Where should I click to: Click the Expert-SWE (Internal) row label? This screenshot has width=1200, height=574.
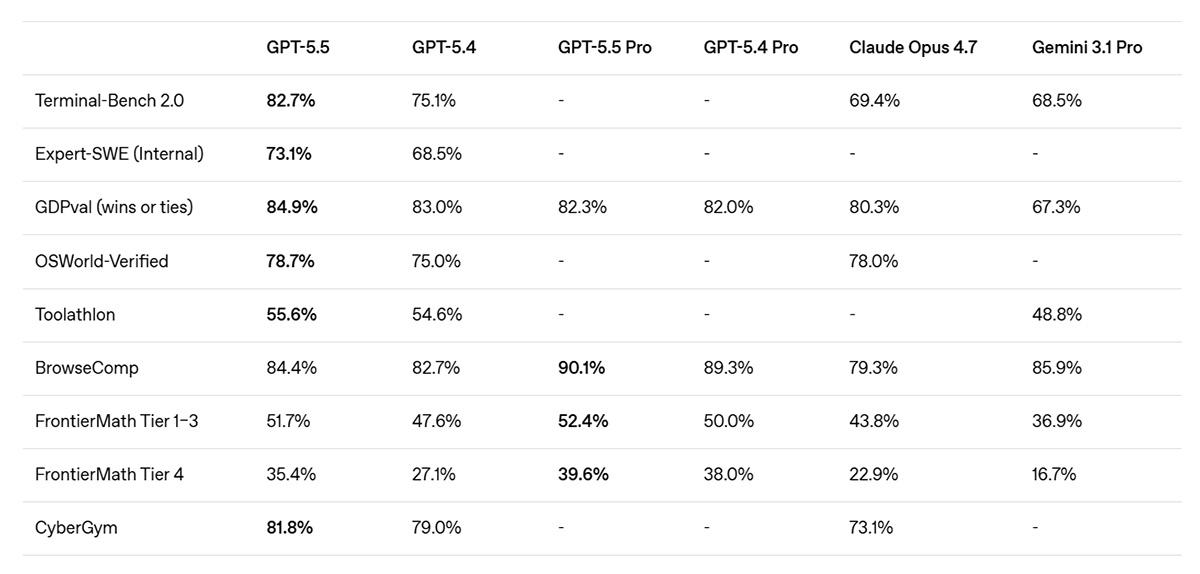(x=119, y=154)
